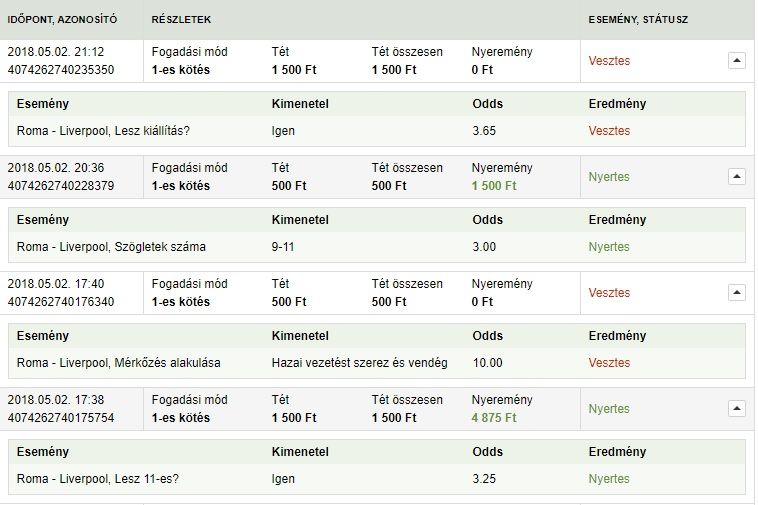Open event Roma - Liverpool, Lesz 11-es?
The height and width of the screenshot is (505, 758).
(x=98, y=479)
